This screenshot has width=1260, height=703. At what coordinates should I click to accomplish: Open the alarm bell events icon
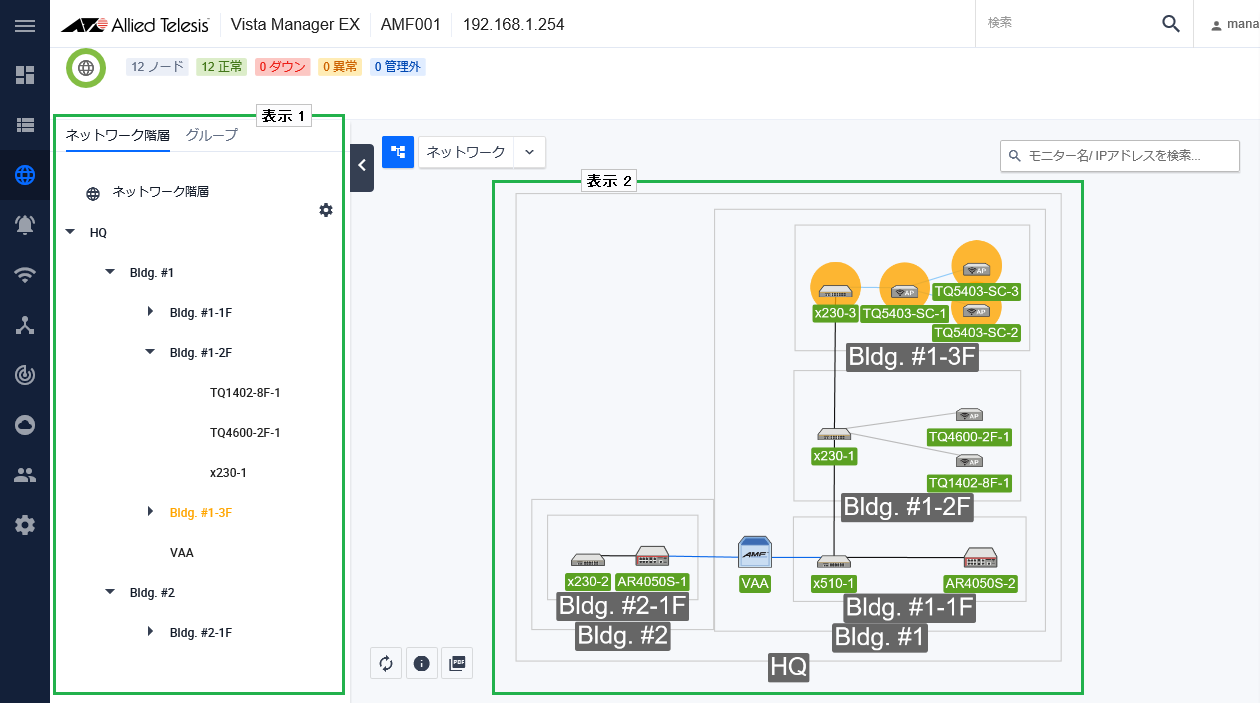(x=25, y=225)
